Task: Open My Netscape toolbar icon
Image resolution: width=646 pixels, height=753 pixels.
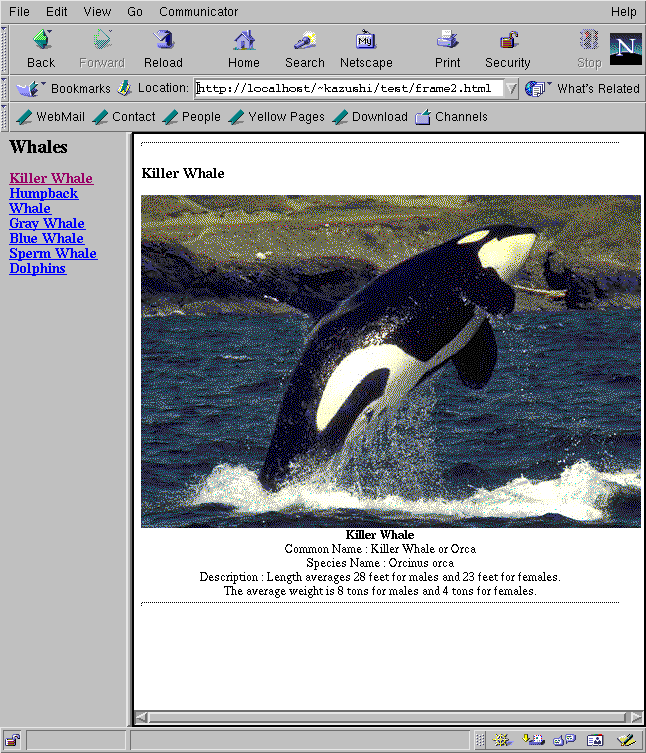Action: (366, 39)
